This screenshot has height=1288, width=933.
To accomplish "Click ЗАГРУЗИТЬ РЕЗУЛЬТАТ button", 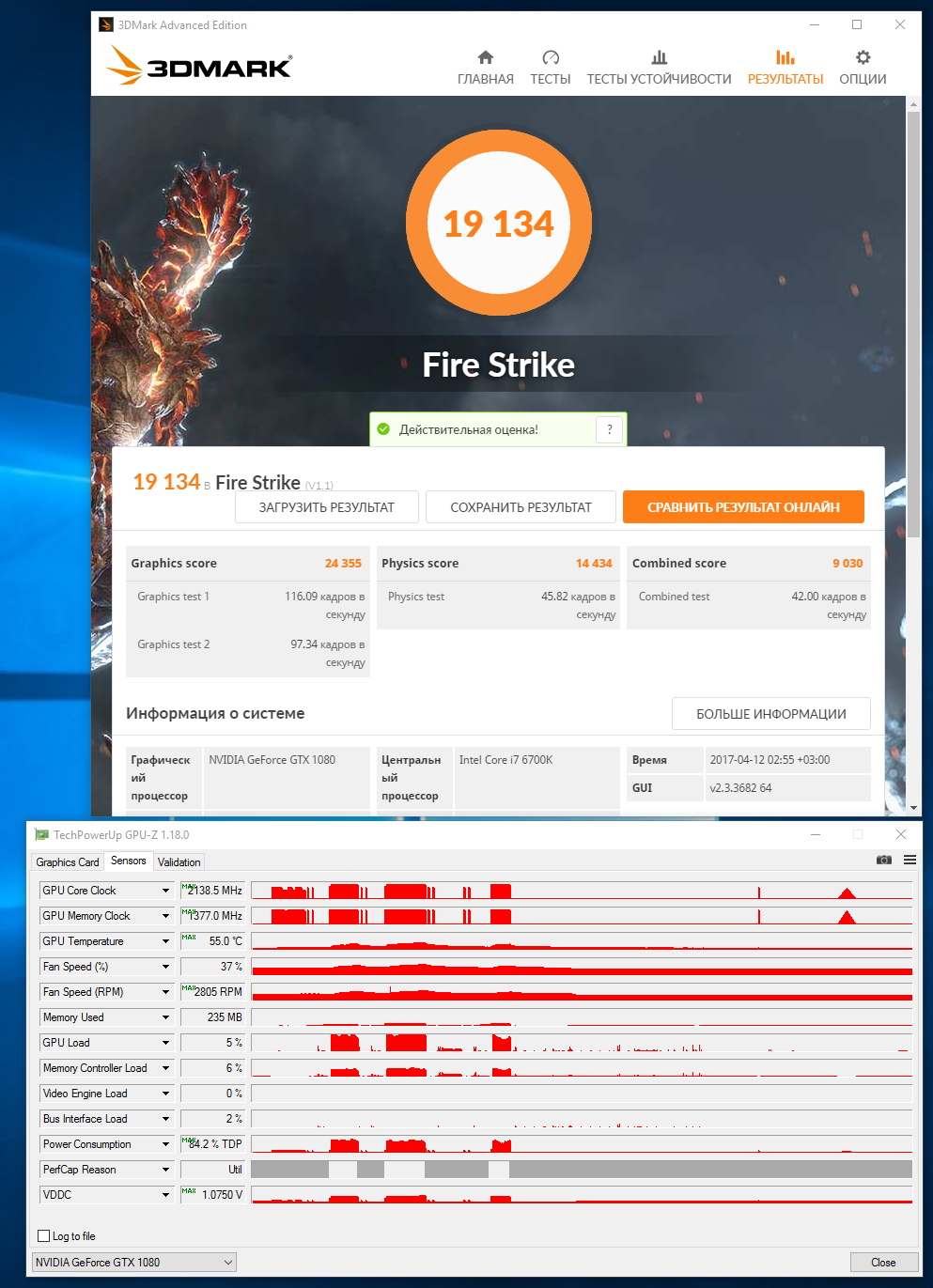I will [327, 507].
